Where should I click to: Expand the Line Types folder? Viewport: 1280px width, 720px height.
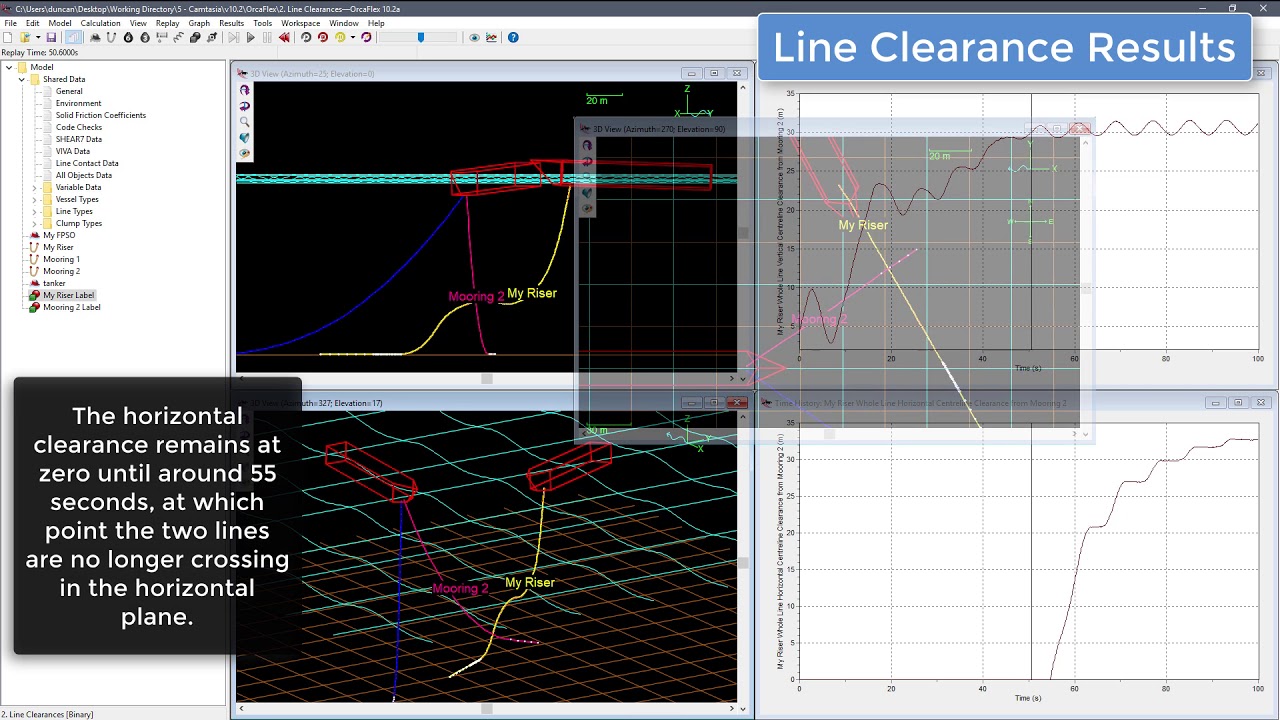click(x=34, y=211)
